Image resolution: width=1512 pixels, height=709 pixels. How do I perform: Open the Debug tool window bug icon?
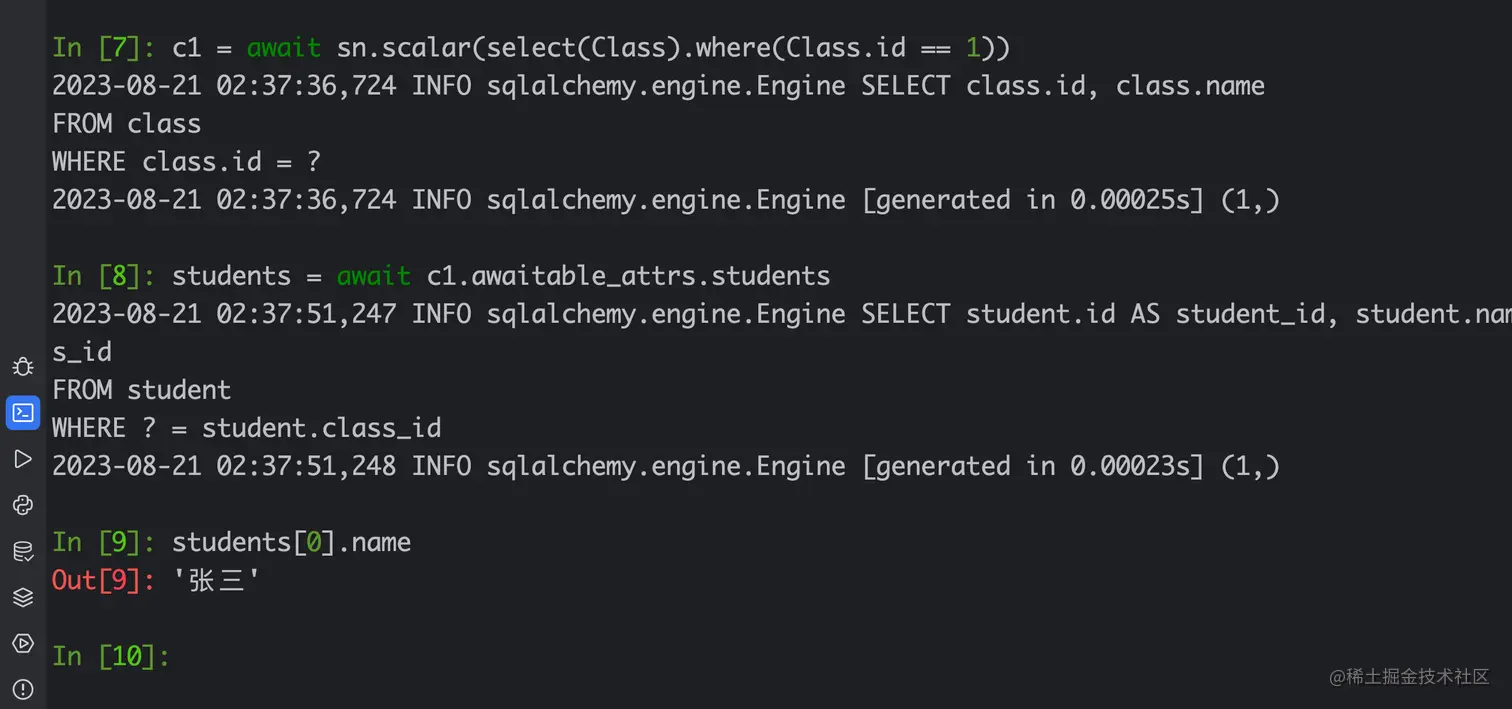click(x=23, y=367)
